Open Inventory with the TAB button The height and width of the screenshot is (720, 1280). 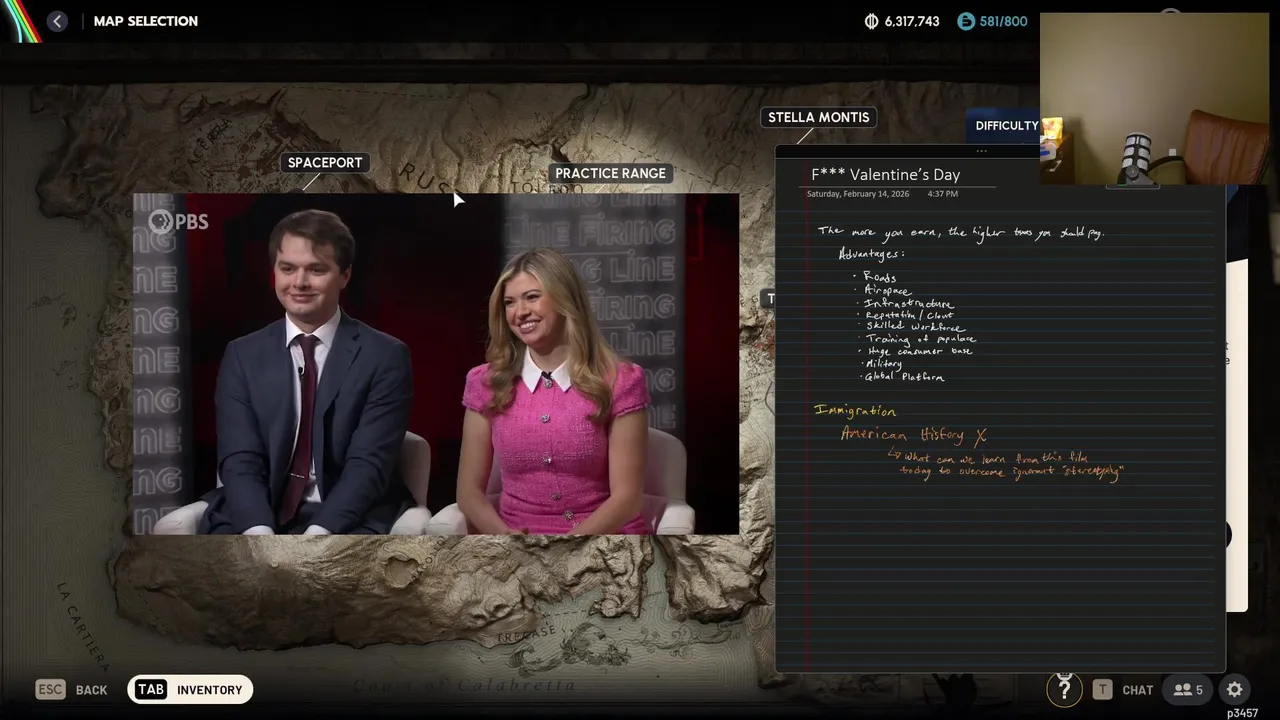[x=190, y=689]
